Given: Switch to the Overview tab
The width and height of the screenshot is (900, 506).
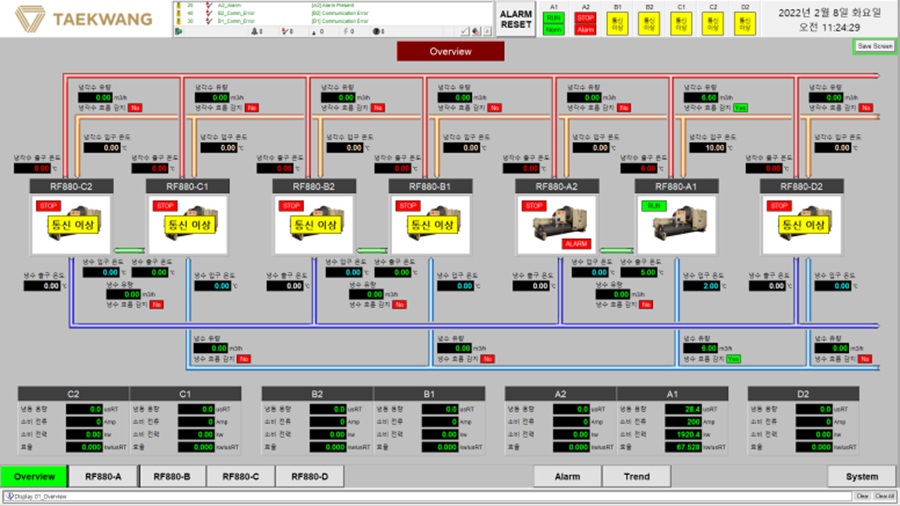Looking at the screenshot, I should [x=34, y=476].
